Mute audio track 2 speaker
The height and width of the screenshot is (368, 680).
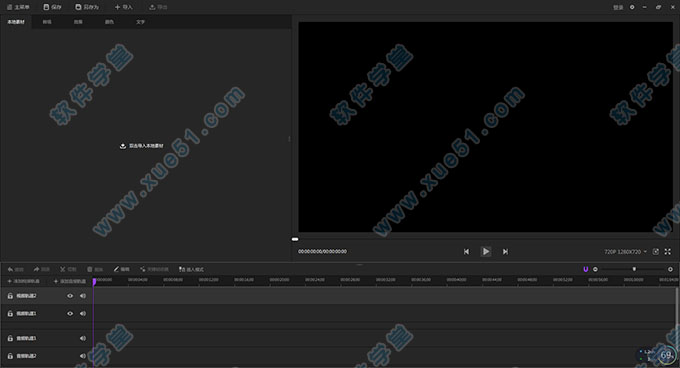(83, 356)
